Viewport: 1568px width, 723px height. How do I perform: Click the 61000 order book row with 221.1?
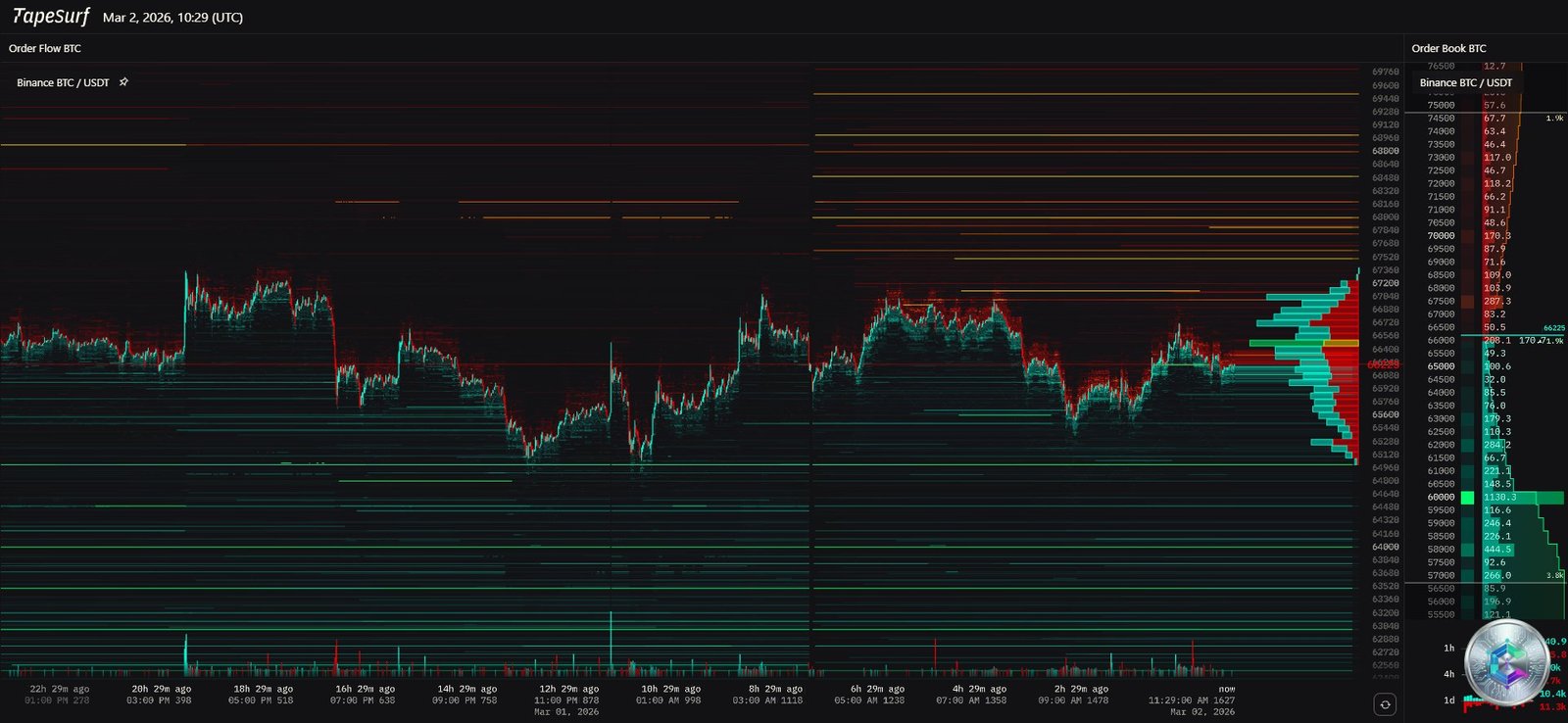1485,471
